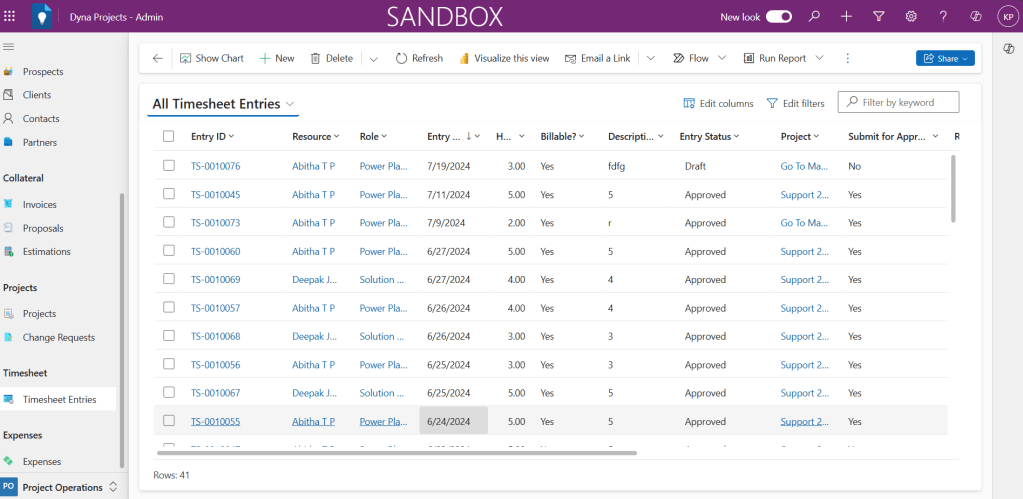Image resolution: width=1023 pixels, height=499 pixels.
Task: Check the select all rows checkbox
Action: (168, 136)
